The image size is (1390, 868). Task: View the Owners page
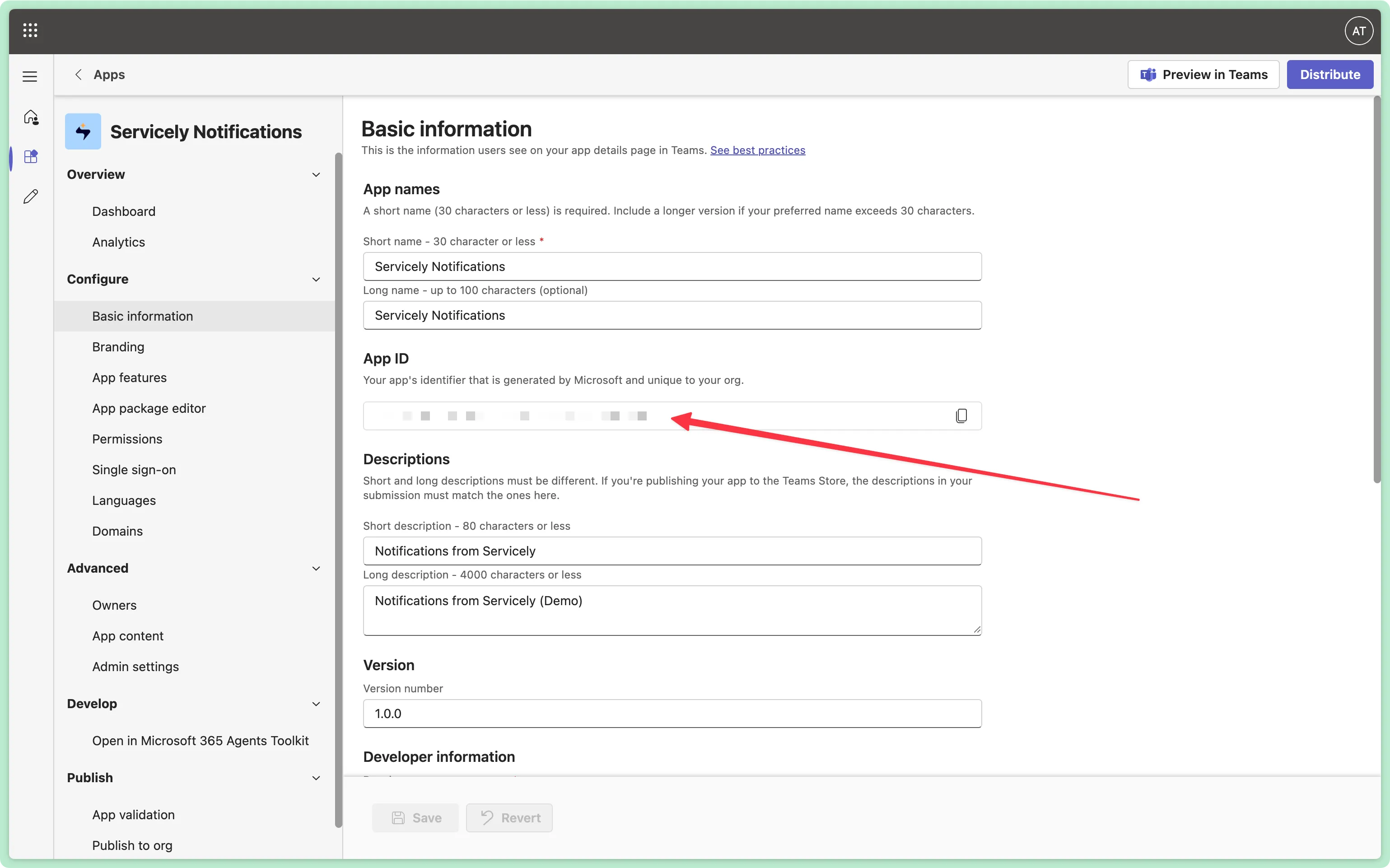click(115, 605)
